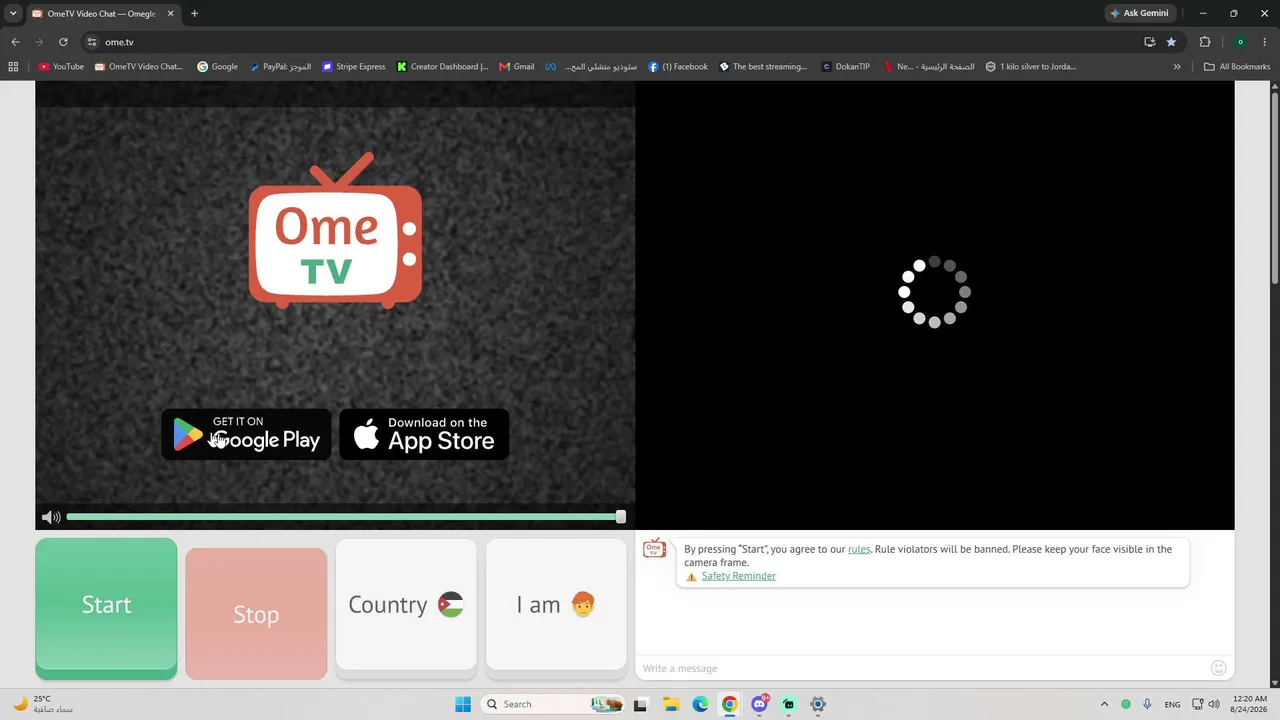Open the Stripe Express bookmark

(353, 67)
